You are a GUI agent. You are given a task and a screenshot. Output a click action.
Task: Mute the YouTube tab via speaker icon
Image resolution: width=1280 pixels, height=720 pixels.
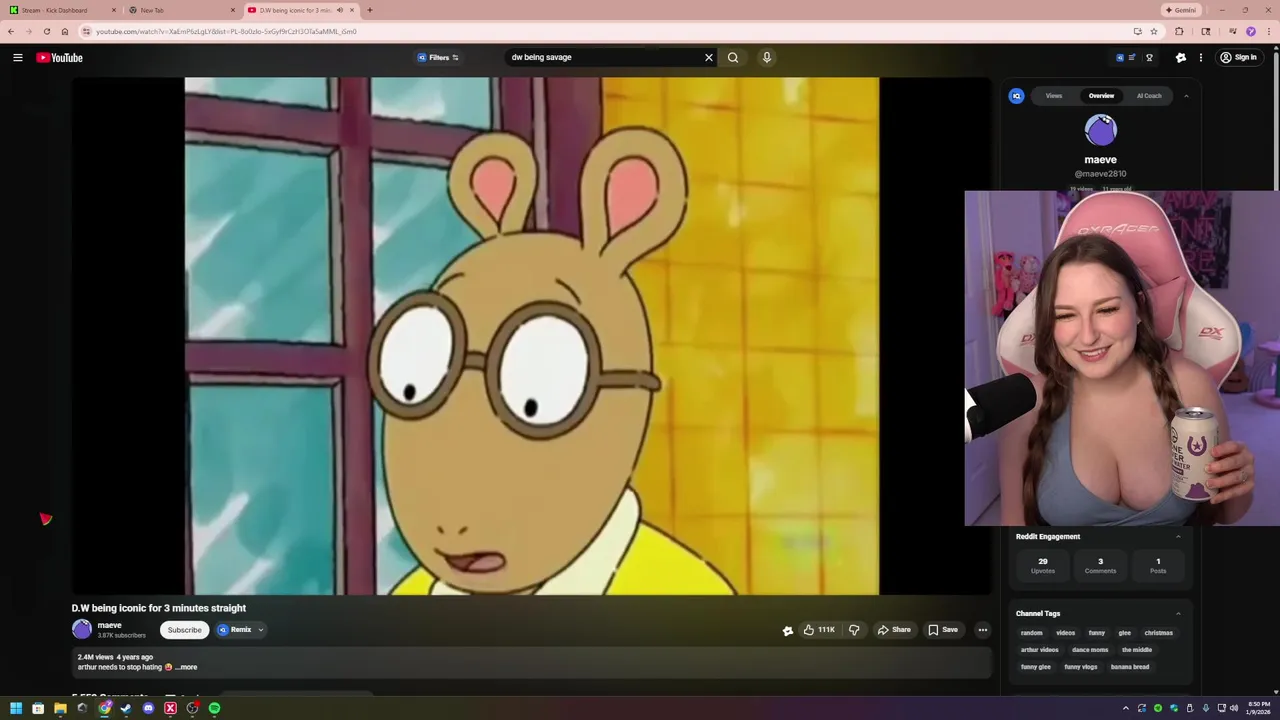pos(340,10)
